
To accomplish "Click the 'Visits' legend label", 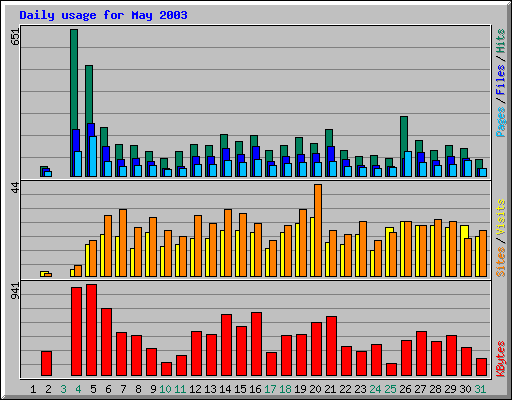I will point(501,218).
